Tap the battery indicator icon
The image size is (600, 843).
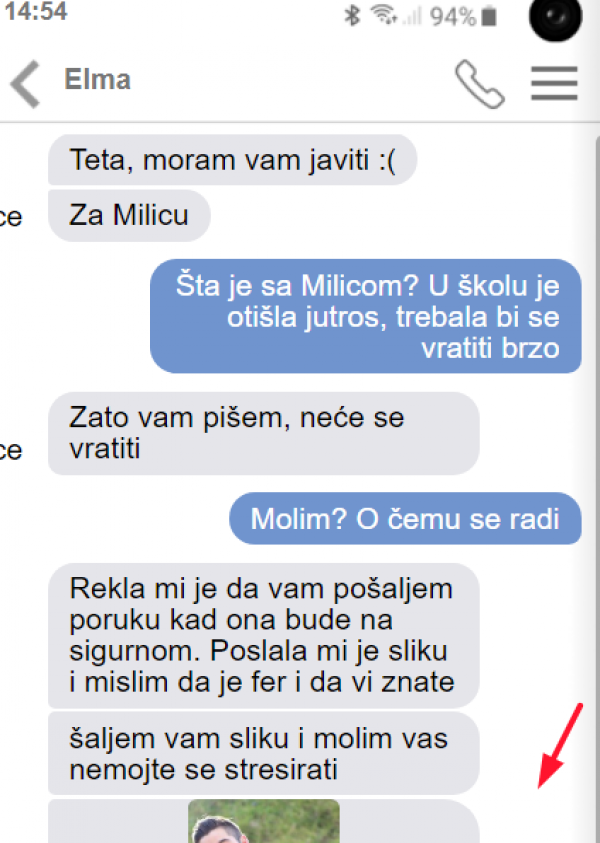click(x=489, y=16)
